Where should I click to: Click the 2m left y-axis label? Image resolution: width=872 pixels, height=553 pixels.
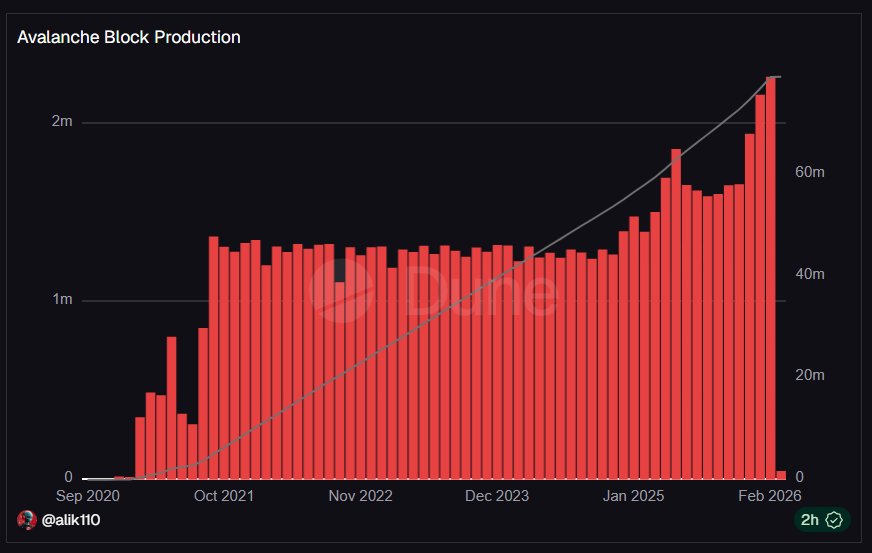[62, 122]
